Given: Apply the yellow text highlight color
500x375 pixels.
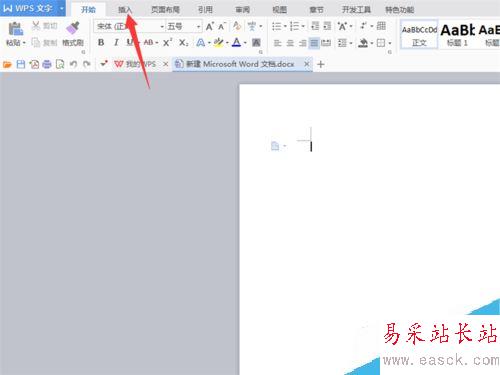Looking at the screenshot, I should click(218, 42).
